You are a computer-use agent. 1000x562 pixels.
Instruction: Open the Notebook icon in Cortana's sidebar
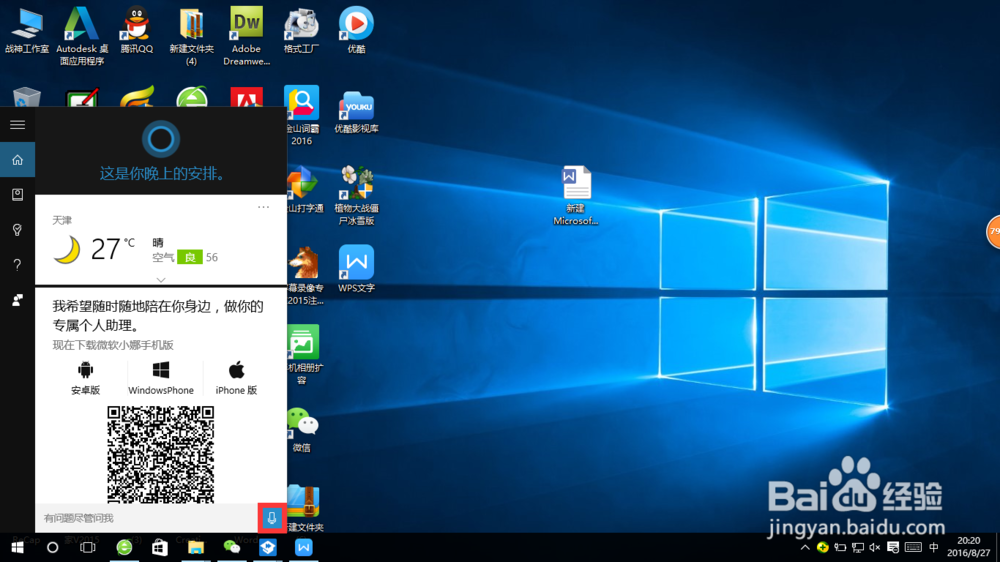[x=17, y=195]
